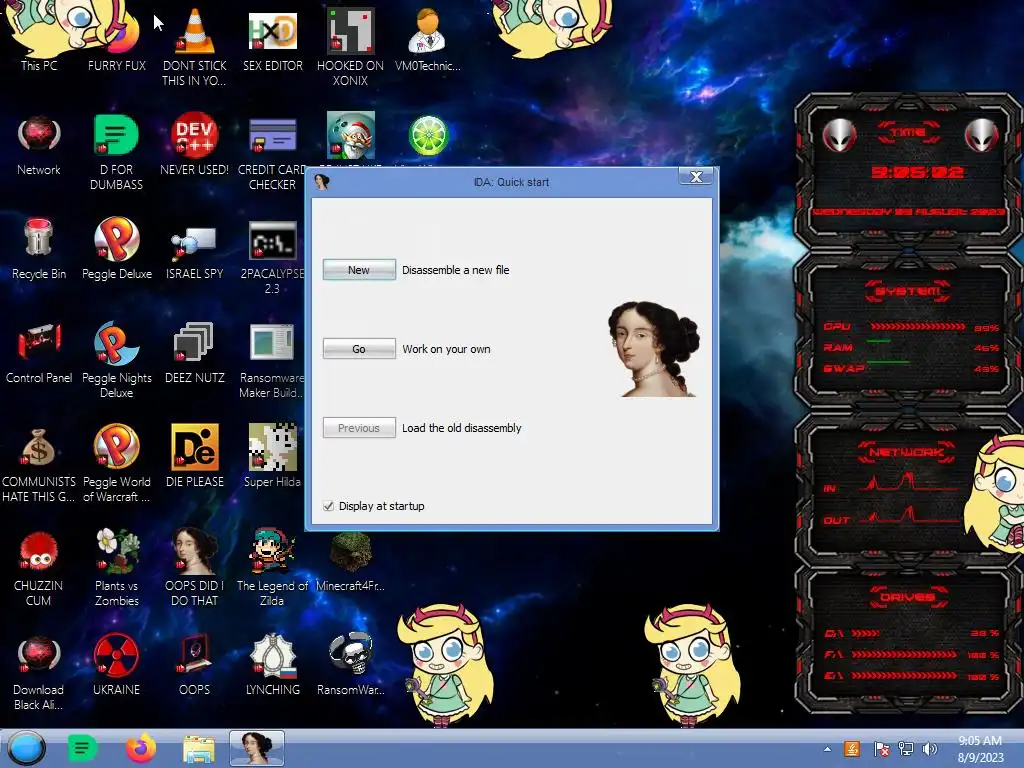Select the D FOR DUMBASS icon
This screenshot has height=768, width=1024.
click(x=116, y=152)
